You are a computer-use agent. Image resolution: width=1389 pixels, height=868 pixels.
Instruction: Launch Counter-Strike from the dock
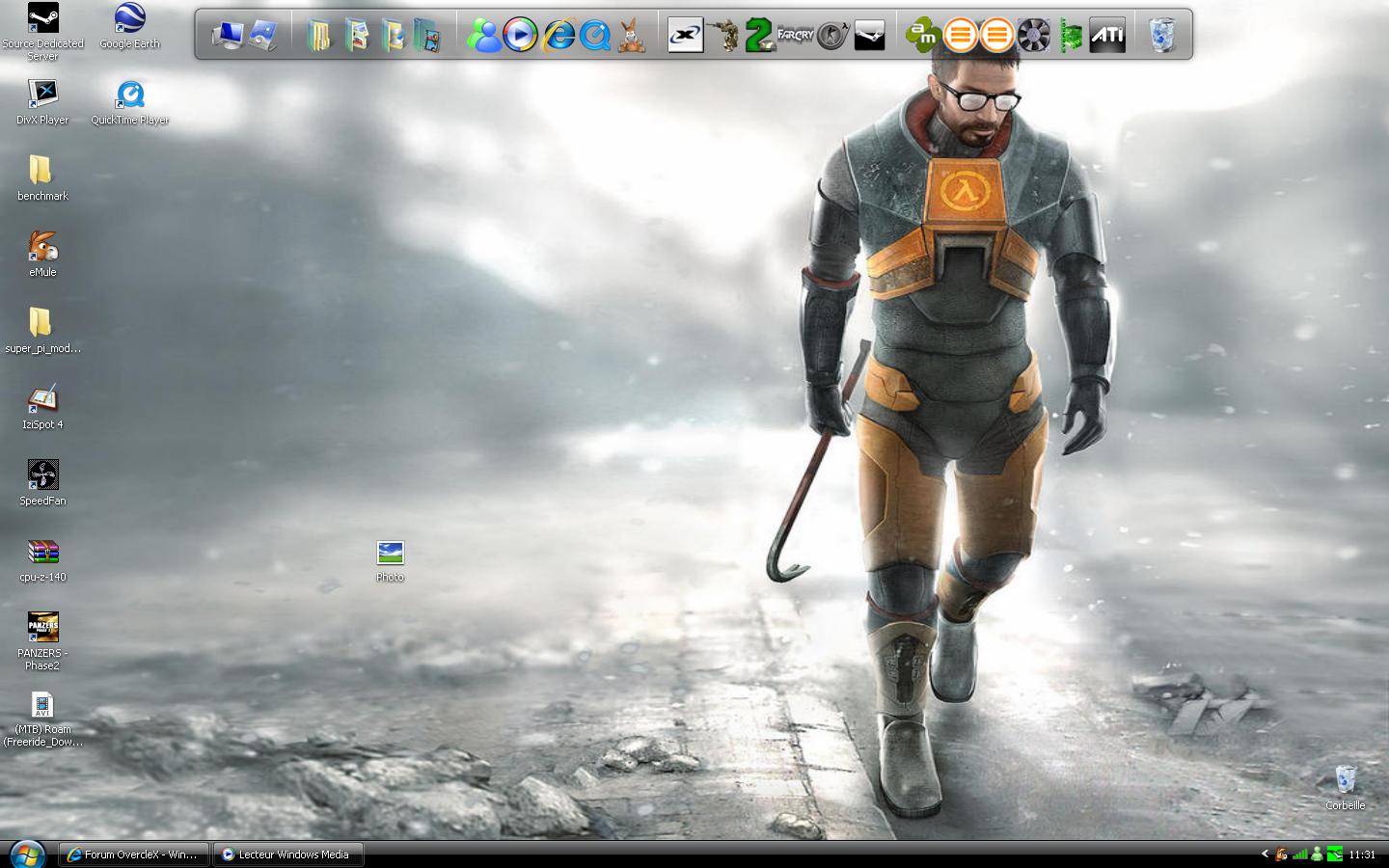[x=832, y=36]
